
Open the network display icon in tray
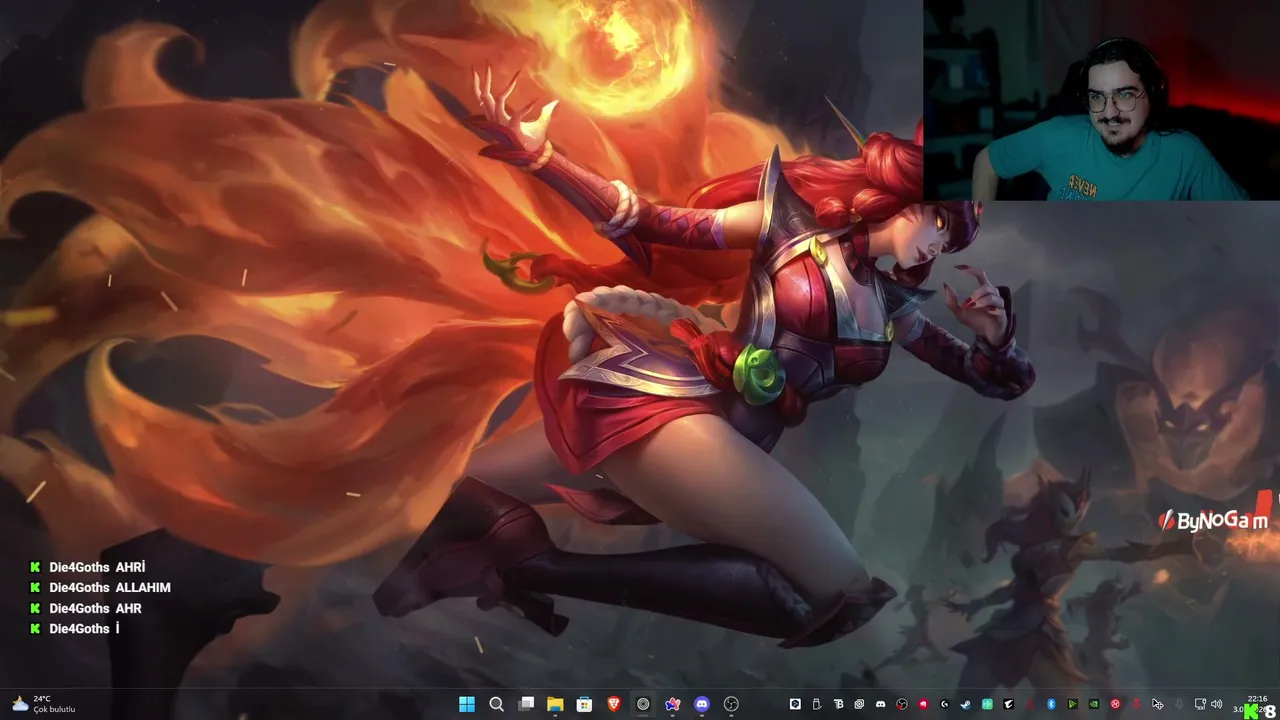[1201, 704]
